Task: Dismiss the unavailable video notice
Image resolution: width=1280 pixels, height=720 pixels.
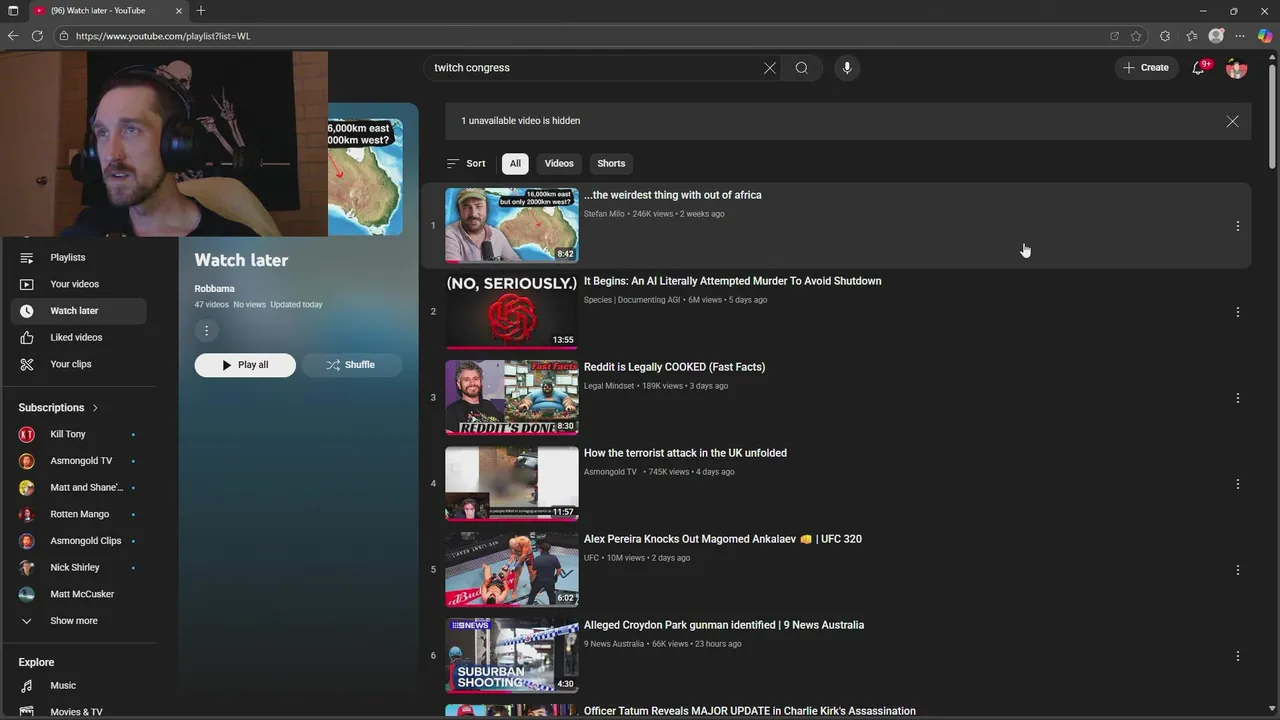Action: pyautogui.click(x=1232, y=121)
